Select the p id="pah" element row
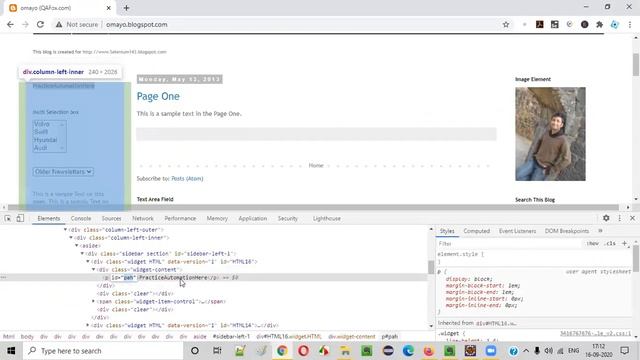Image resolution: width=640 pixels, height=360 pixels. point(213,278)
